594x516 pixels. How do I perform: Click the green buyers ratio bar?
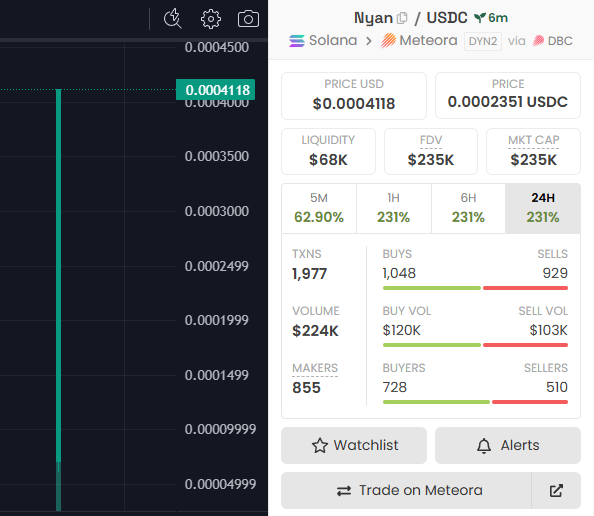click(436, 402)
